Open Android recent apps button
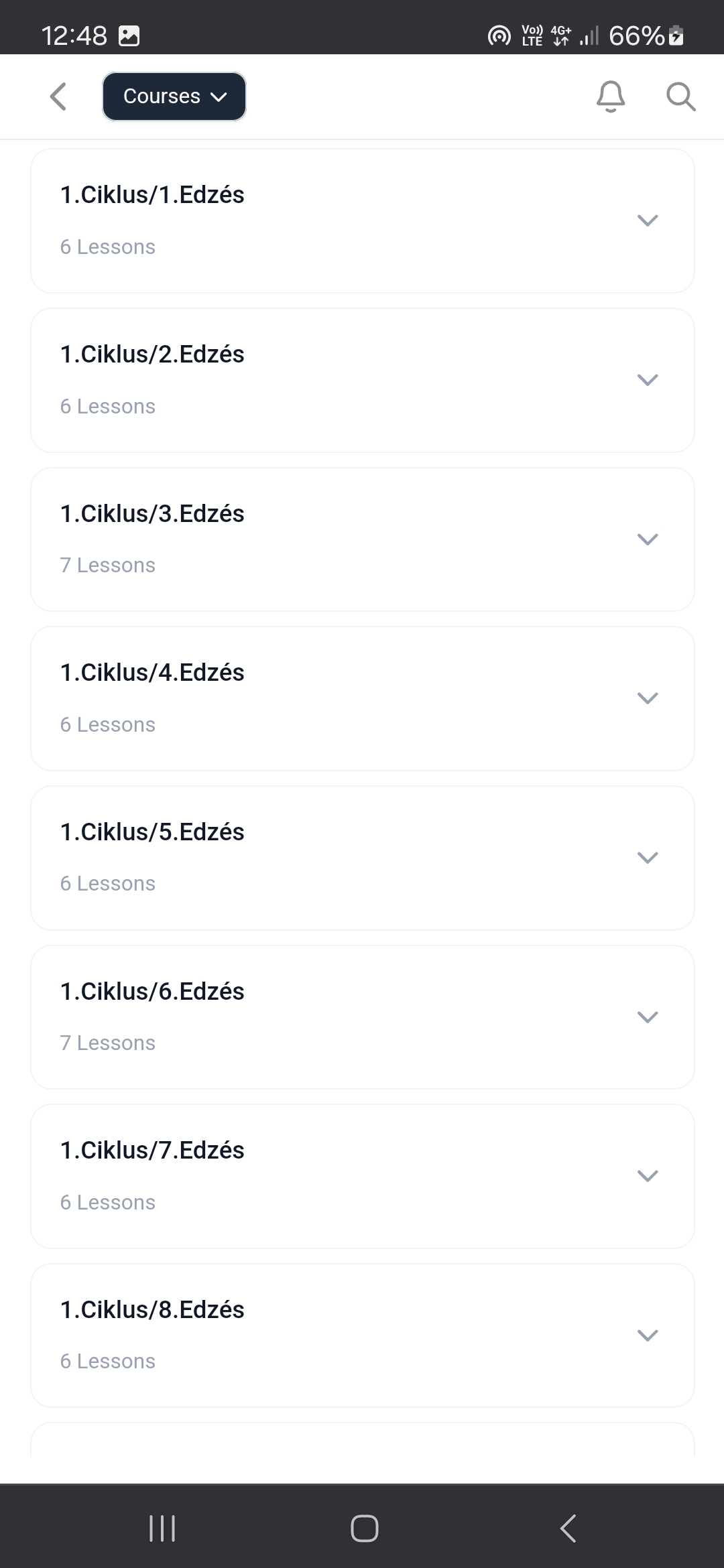This screenshot has height=1568, width=724. (162, 1528)
